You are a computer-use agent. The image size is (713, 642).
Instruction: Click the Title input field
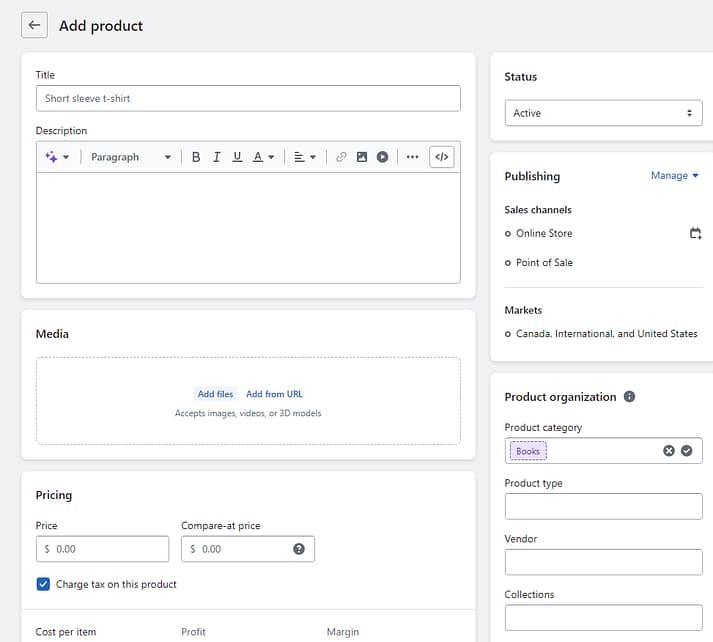[248, 98]
